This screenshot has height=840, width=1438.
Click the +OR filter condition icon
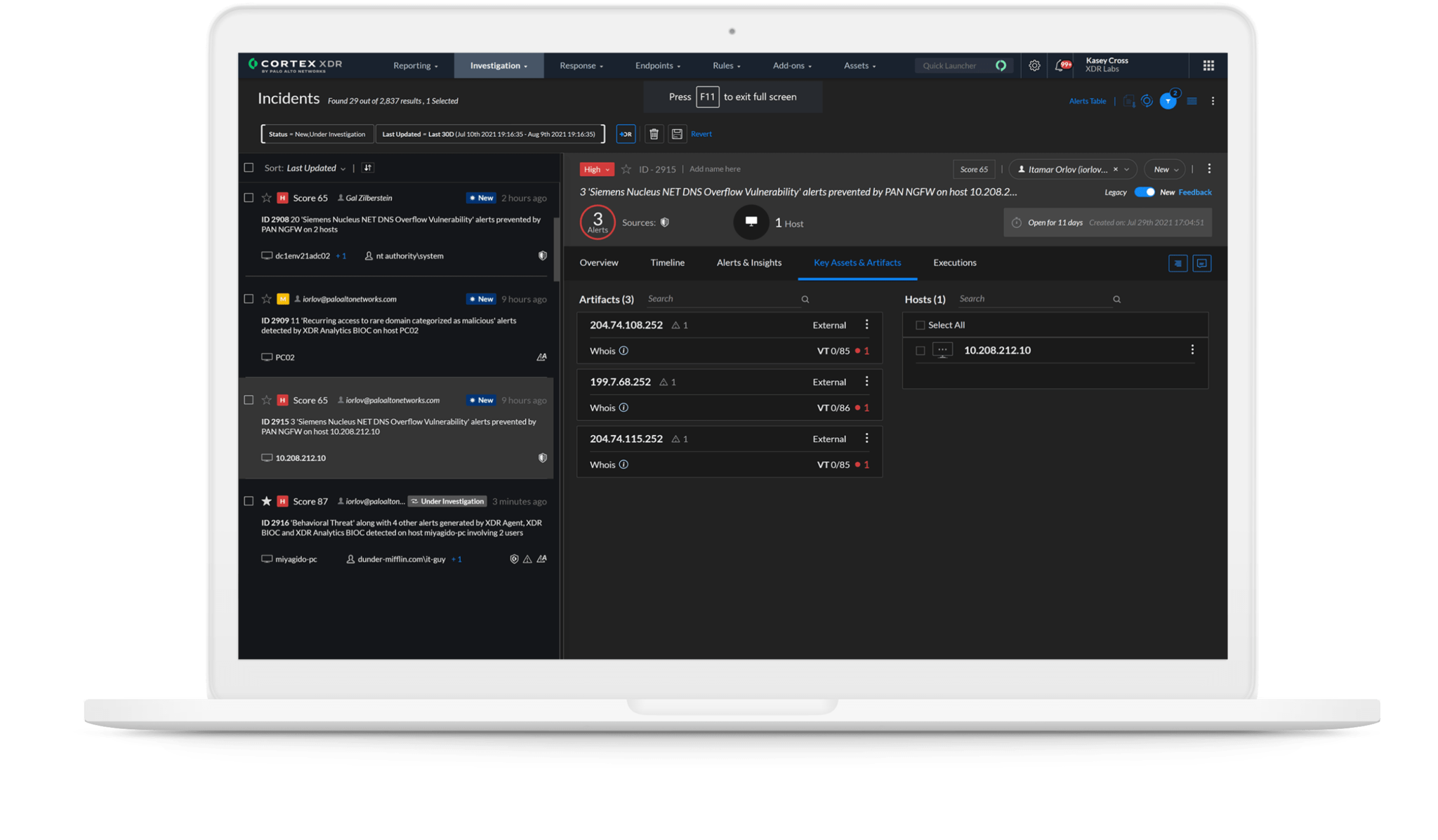625,133
